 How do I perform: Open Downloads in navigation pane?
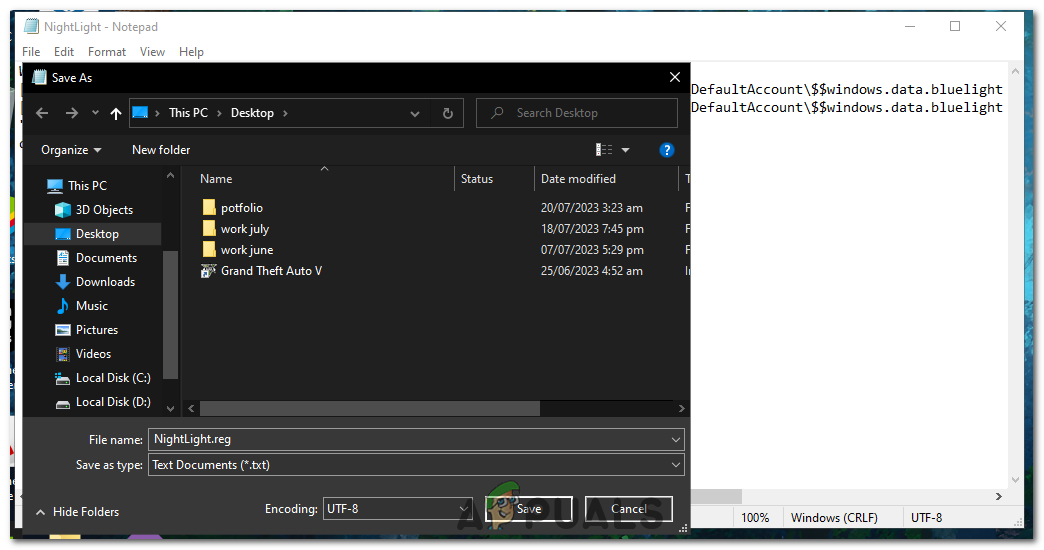(105, 282)
